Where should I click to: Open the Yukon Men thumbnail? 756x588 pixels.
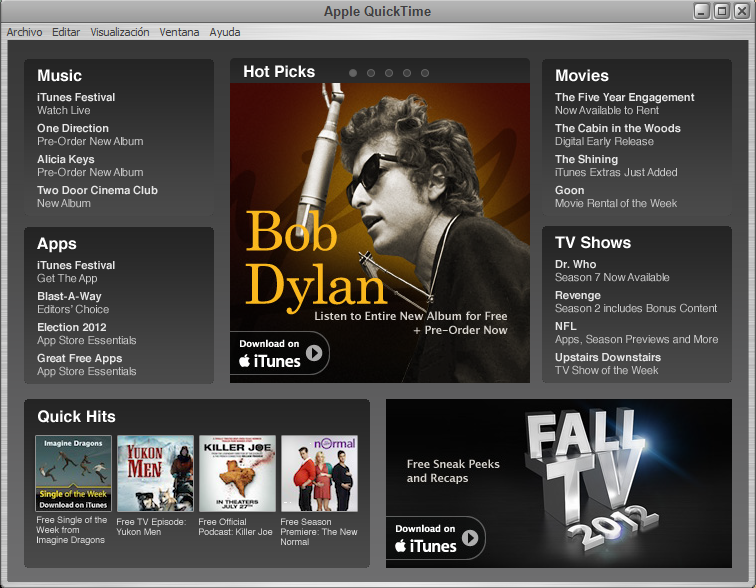(155, 473)
